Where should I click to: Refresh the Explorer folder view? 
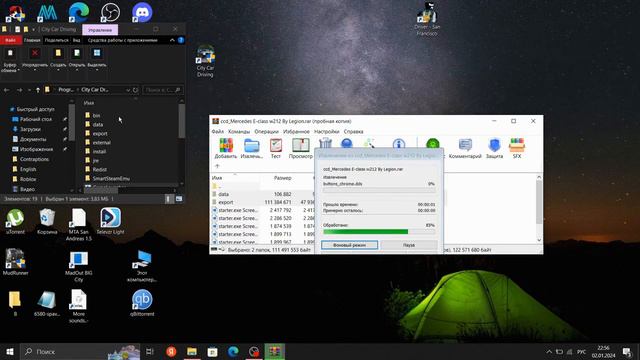[136, 90]
